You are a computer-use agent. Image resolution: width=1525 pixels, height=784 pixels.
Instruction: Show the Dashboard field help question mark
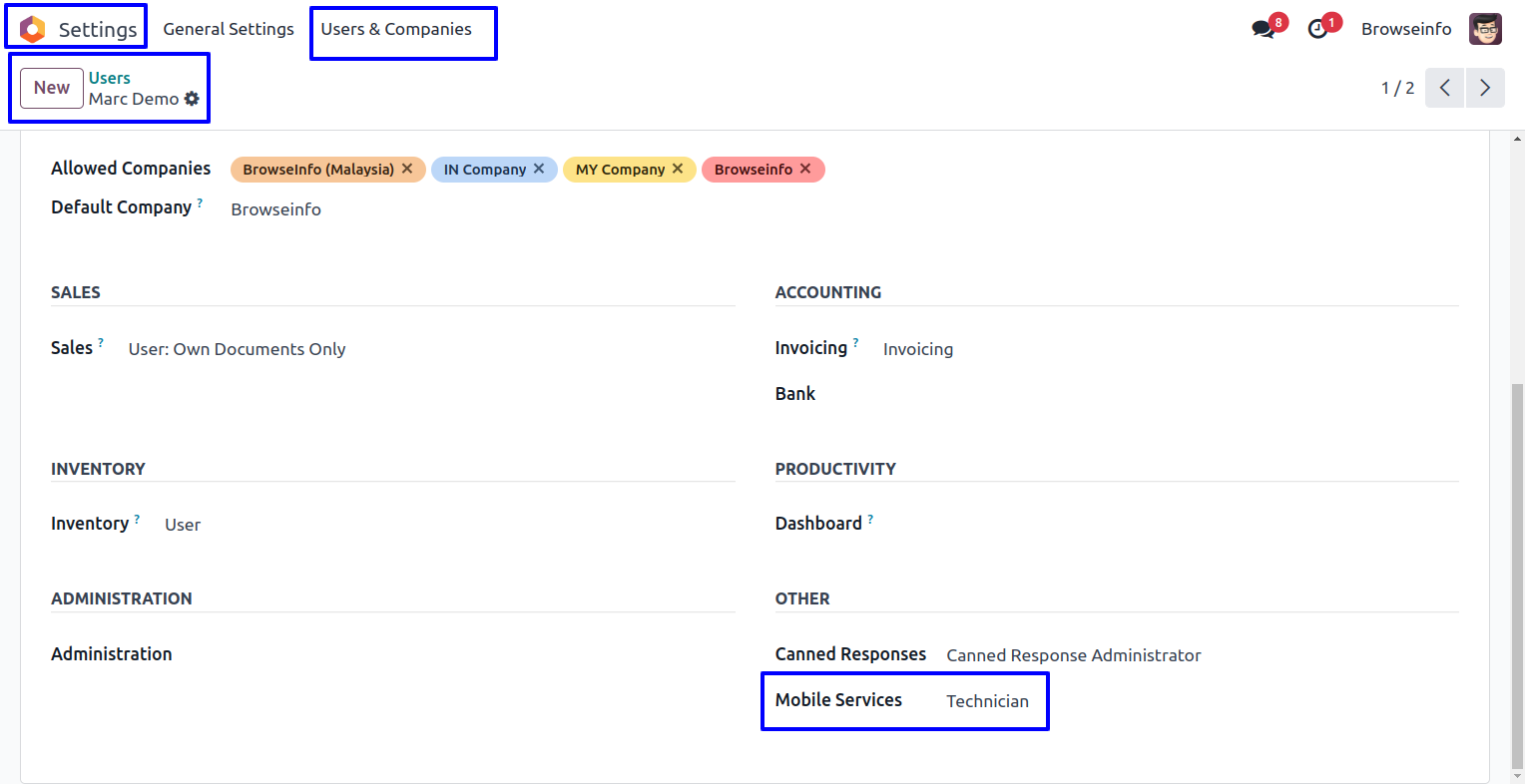870,519
